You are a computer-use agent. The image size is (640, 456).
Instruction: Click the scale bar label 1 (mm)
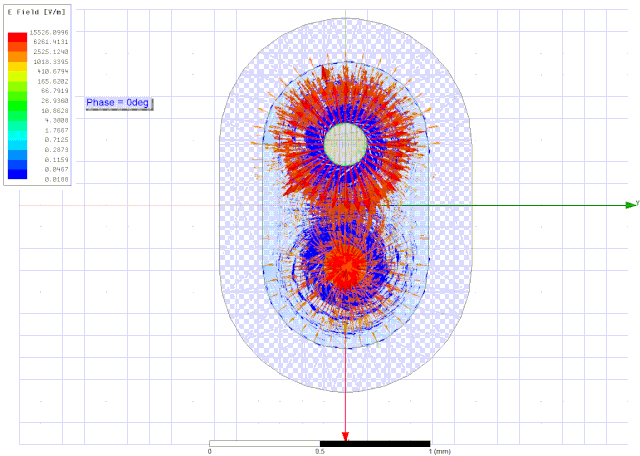[x=440, y=452]
